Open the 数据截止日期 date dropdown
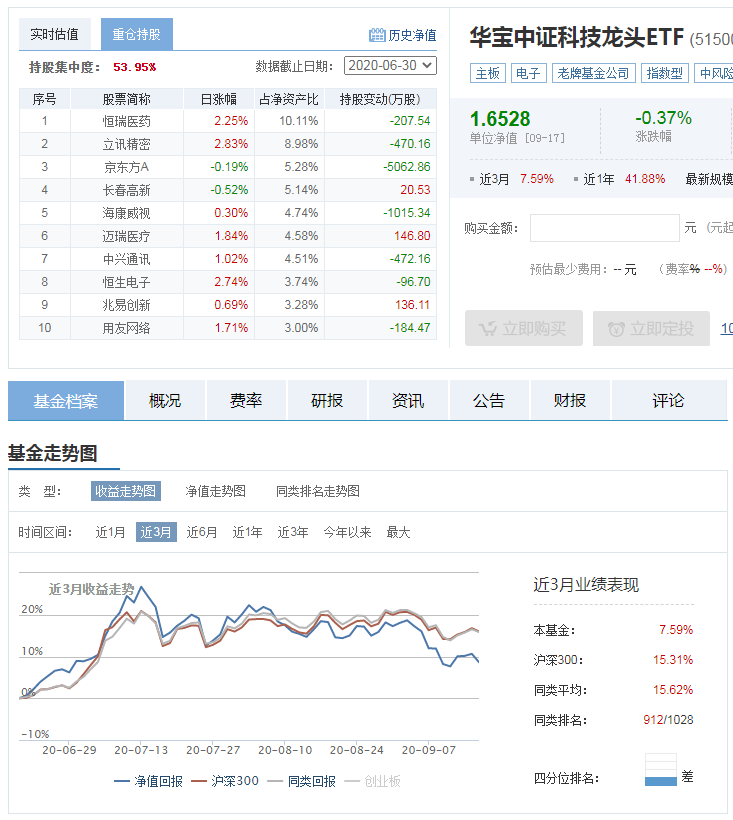The image size is (733, 820). point(390,66)
